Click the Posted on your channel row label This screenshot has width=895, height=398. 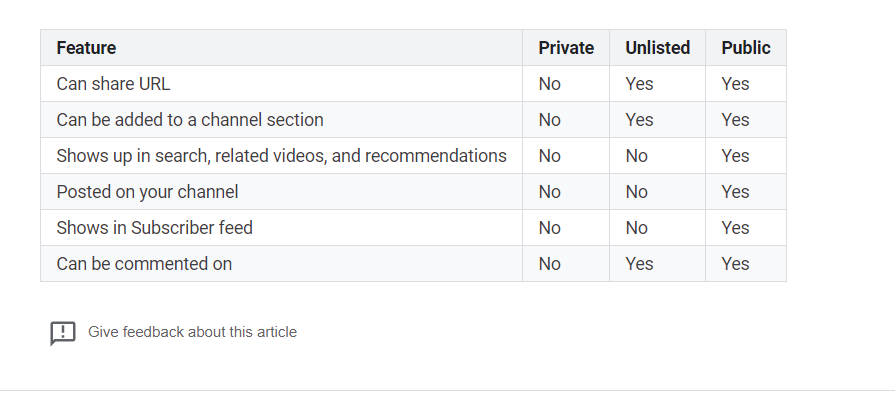click(x=147, y=192)
